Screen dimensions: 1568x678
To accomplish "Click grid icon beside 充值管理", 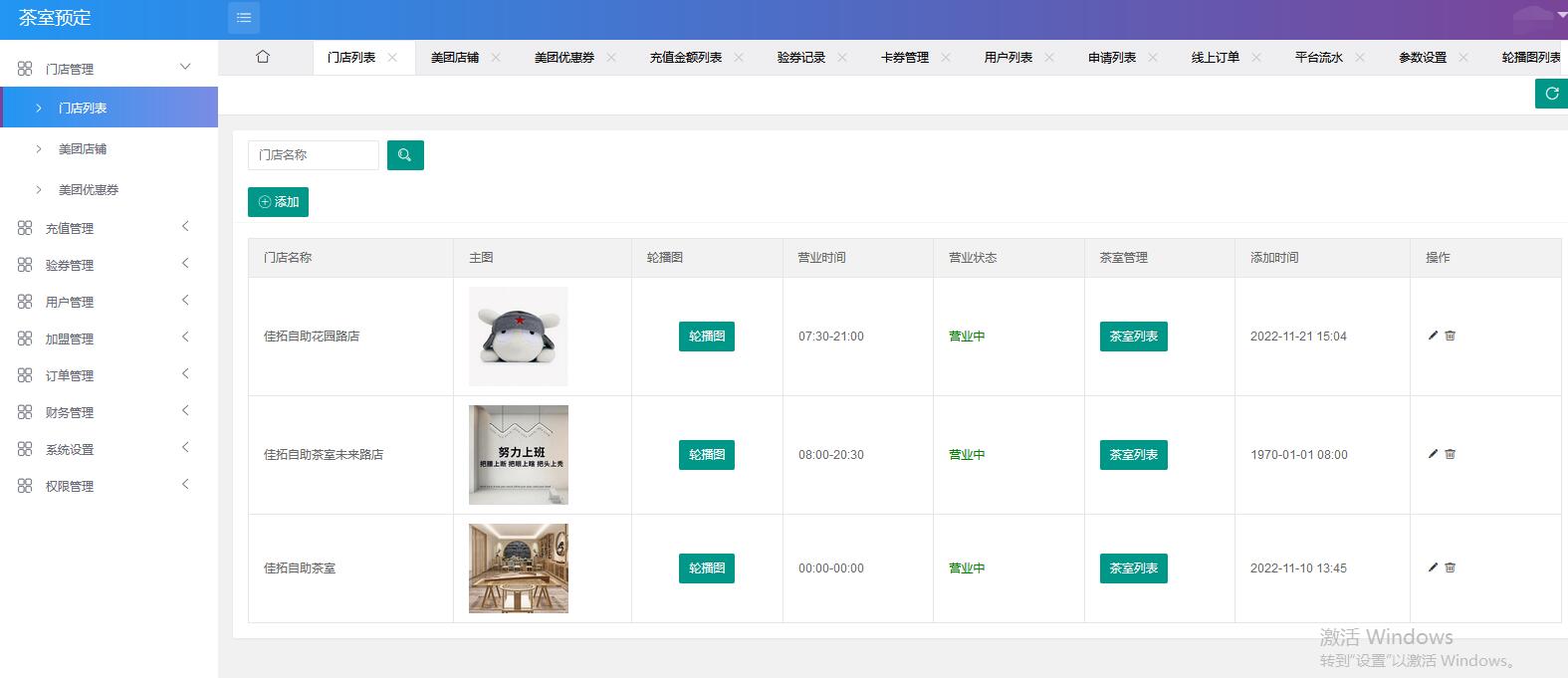I will (25, 228).
